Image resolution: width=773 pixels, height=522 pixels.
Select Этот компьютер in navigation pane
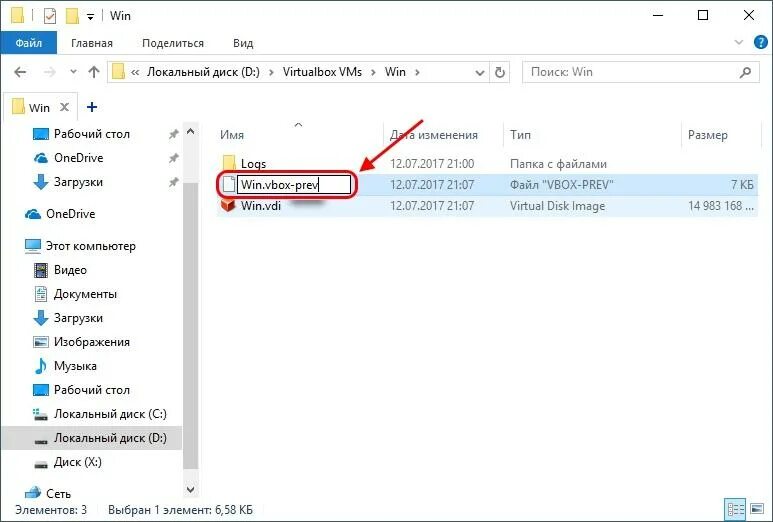80,246
